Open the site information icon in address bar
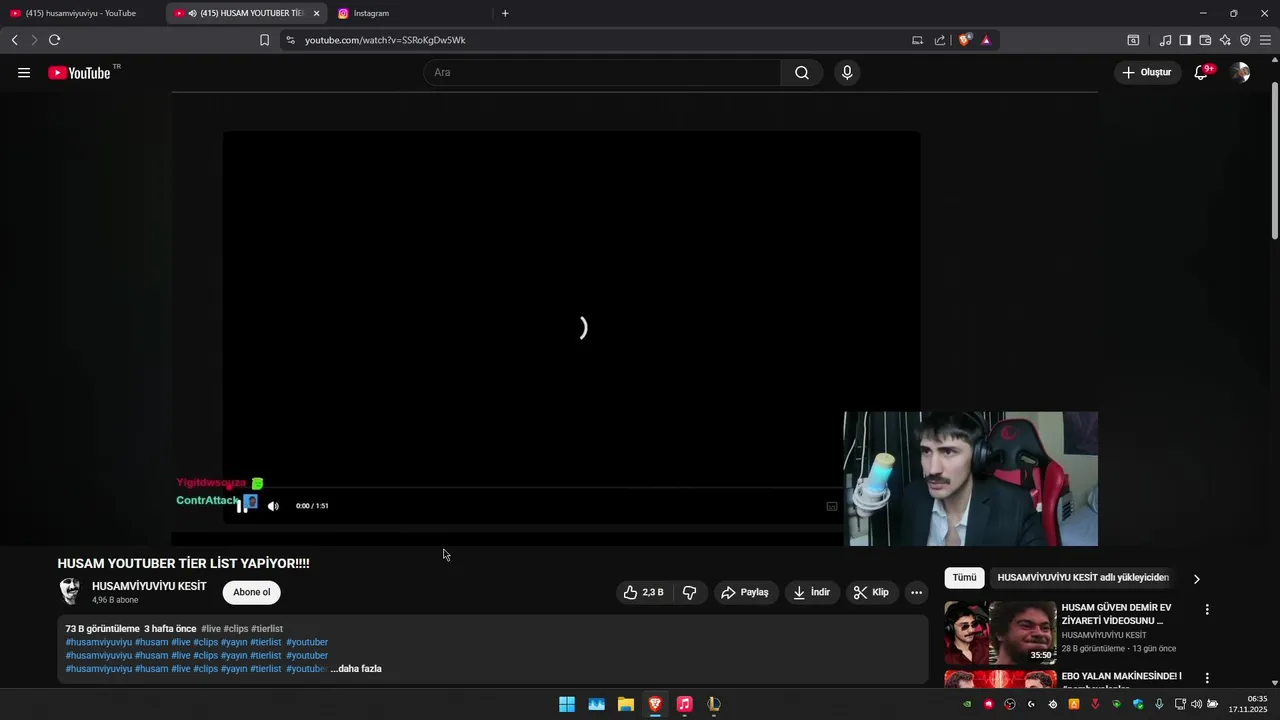Screen dimensions: 1280x720 (x=290, y=40)
